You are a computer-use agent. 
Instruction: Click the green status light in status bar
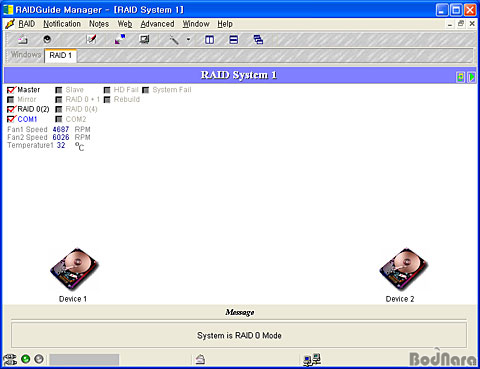coord(26,359)
